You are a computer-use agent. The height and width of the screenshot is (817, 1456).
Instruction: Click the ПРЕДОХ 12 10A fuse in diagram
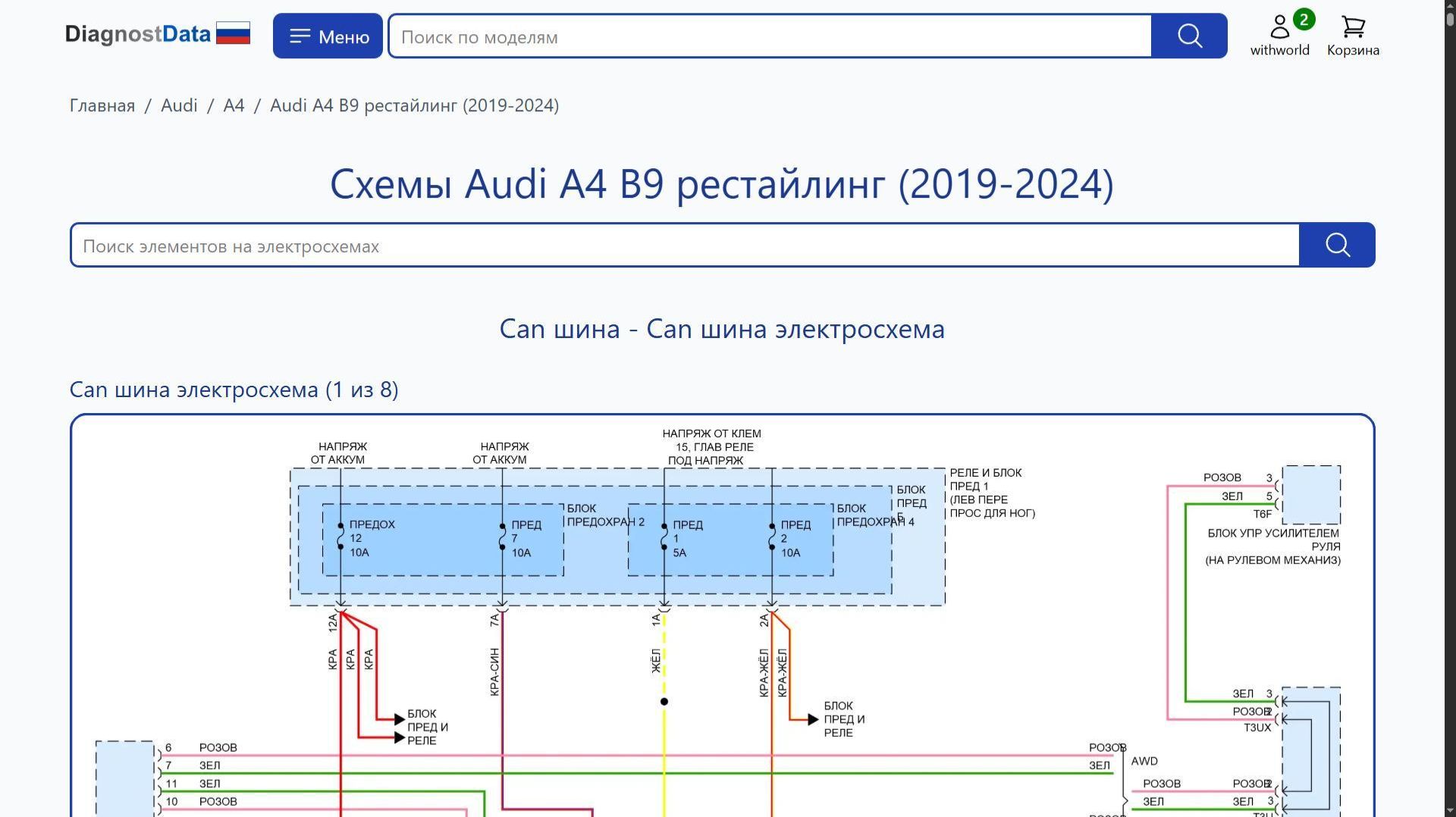pos(368,538)
